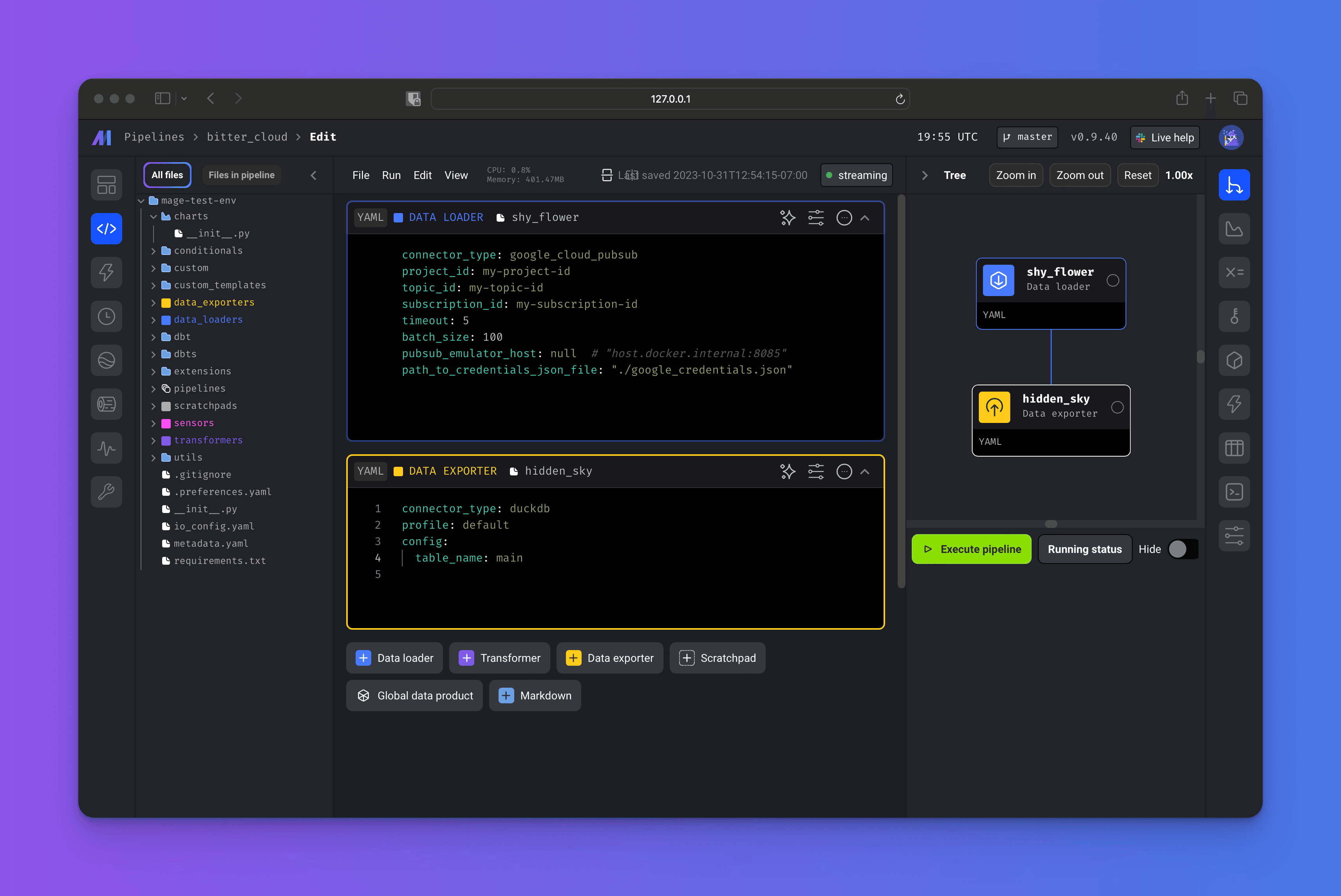Open the Edit menu

pyautogui.click(x=422, y=175)
